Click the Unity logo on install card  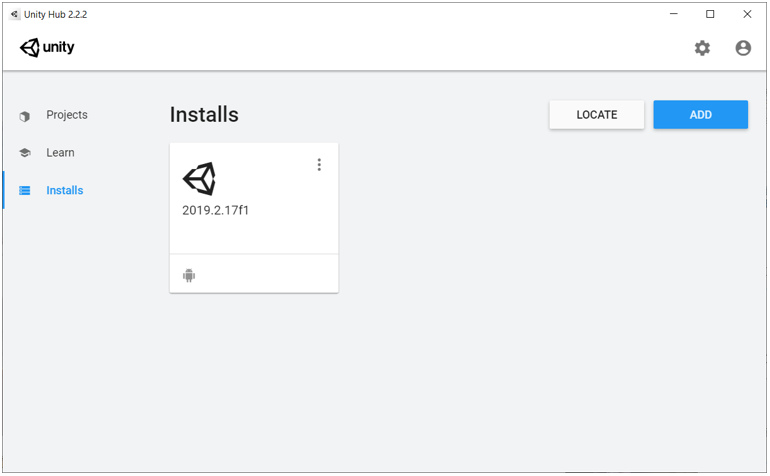[x=199, y=179]
